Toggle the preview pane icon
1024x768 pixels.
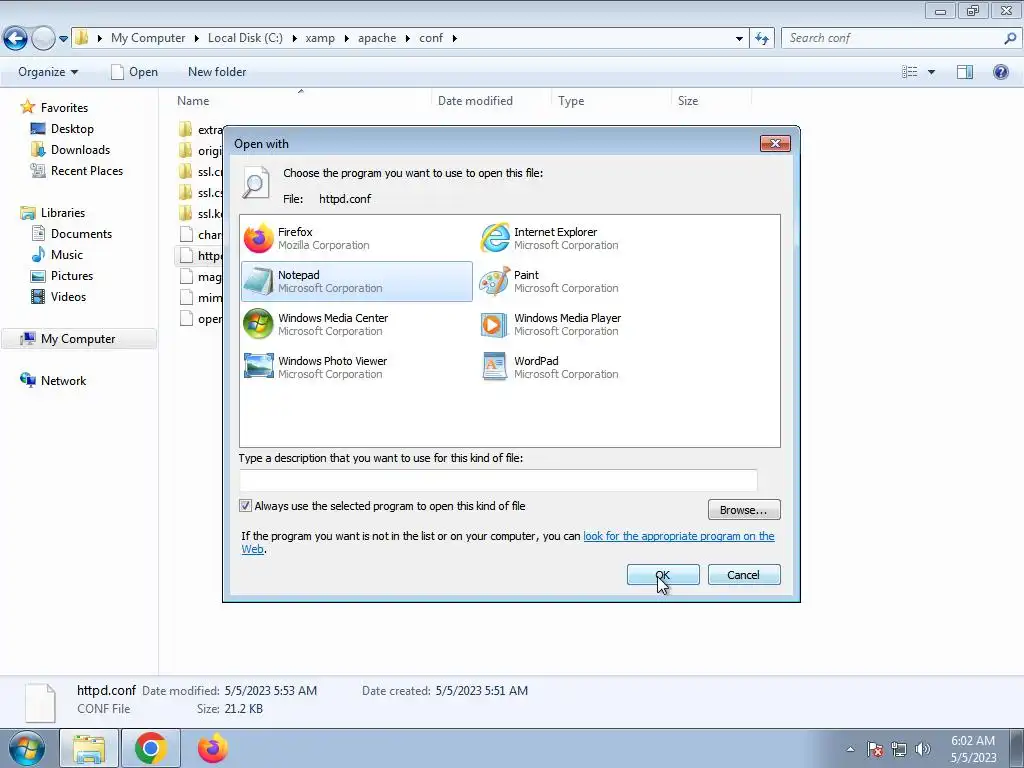click(x=965, y=72)
